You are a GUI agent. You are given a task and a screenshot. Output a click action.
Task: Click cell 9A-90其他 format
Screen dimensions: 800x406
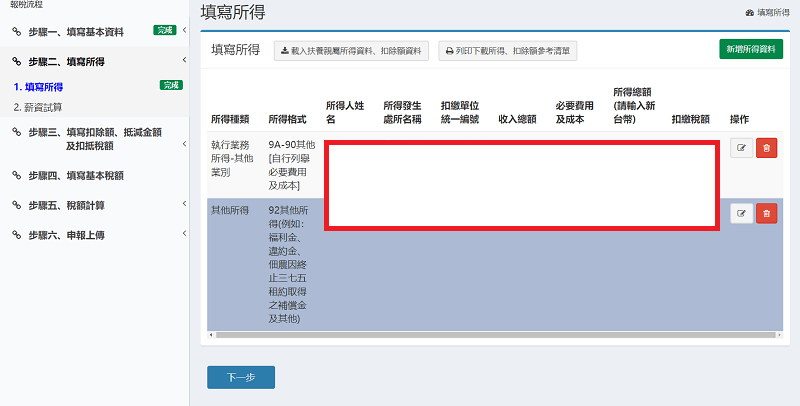(292, 165)
